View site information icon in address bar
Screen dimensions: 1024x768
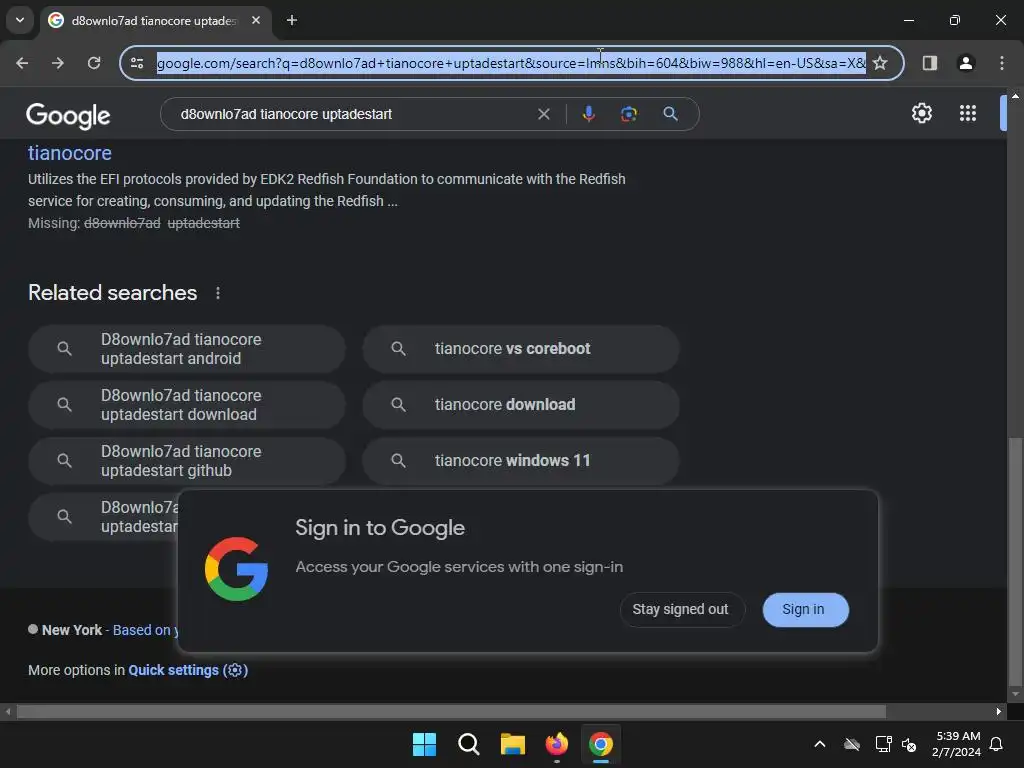coord(137,63)
